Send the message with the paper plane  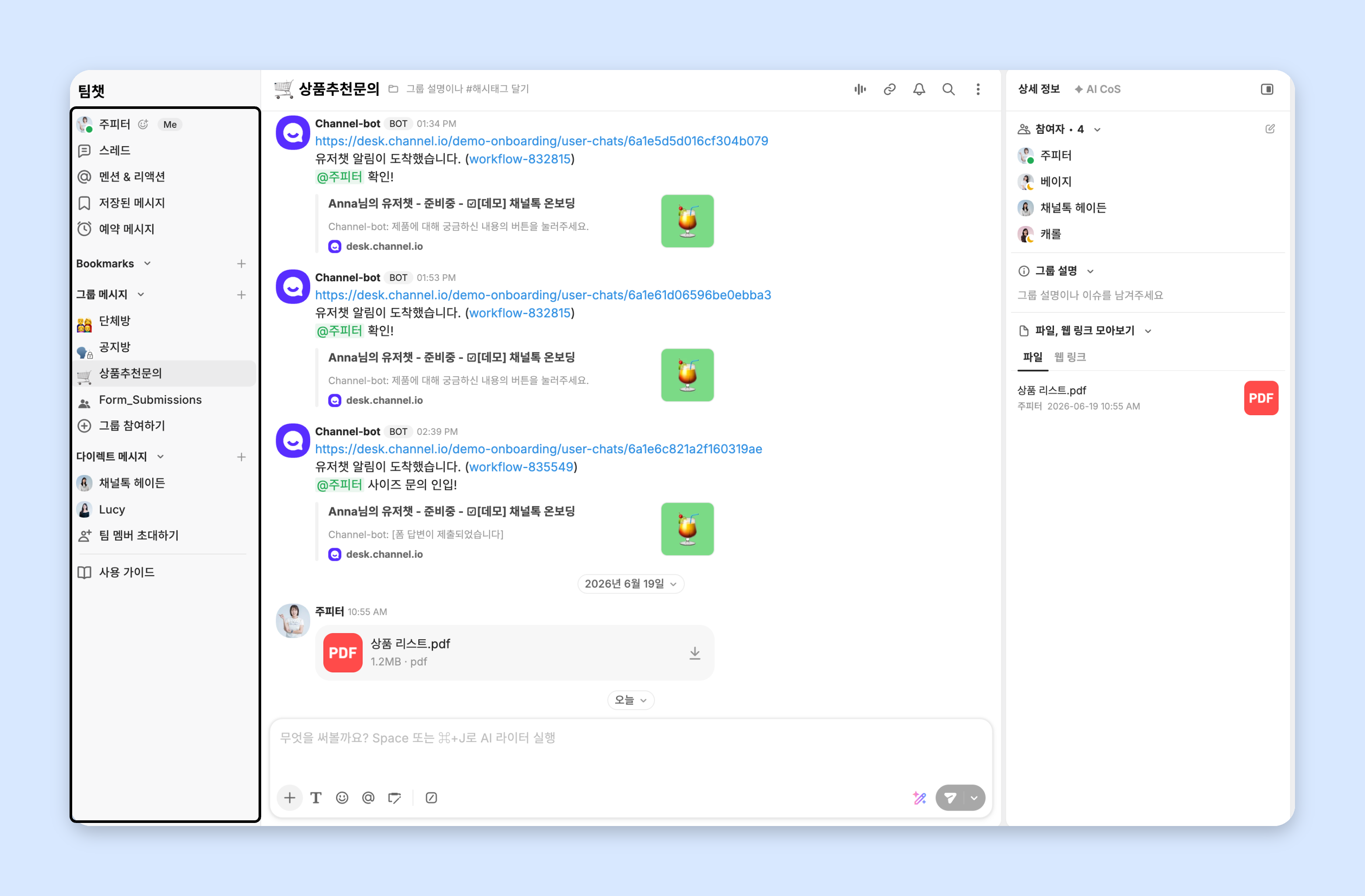point(950,798)
